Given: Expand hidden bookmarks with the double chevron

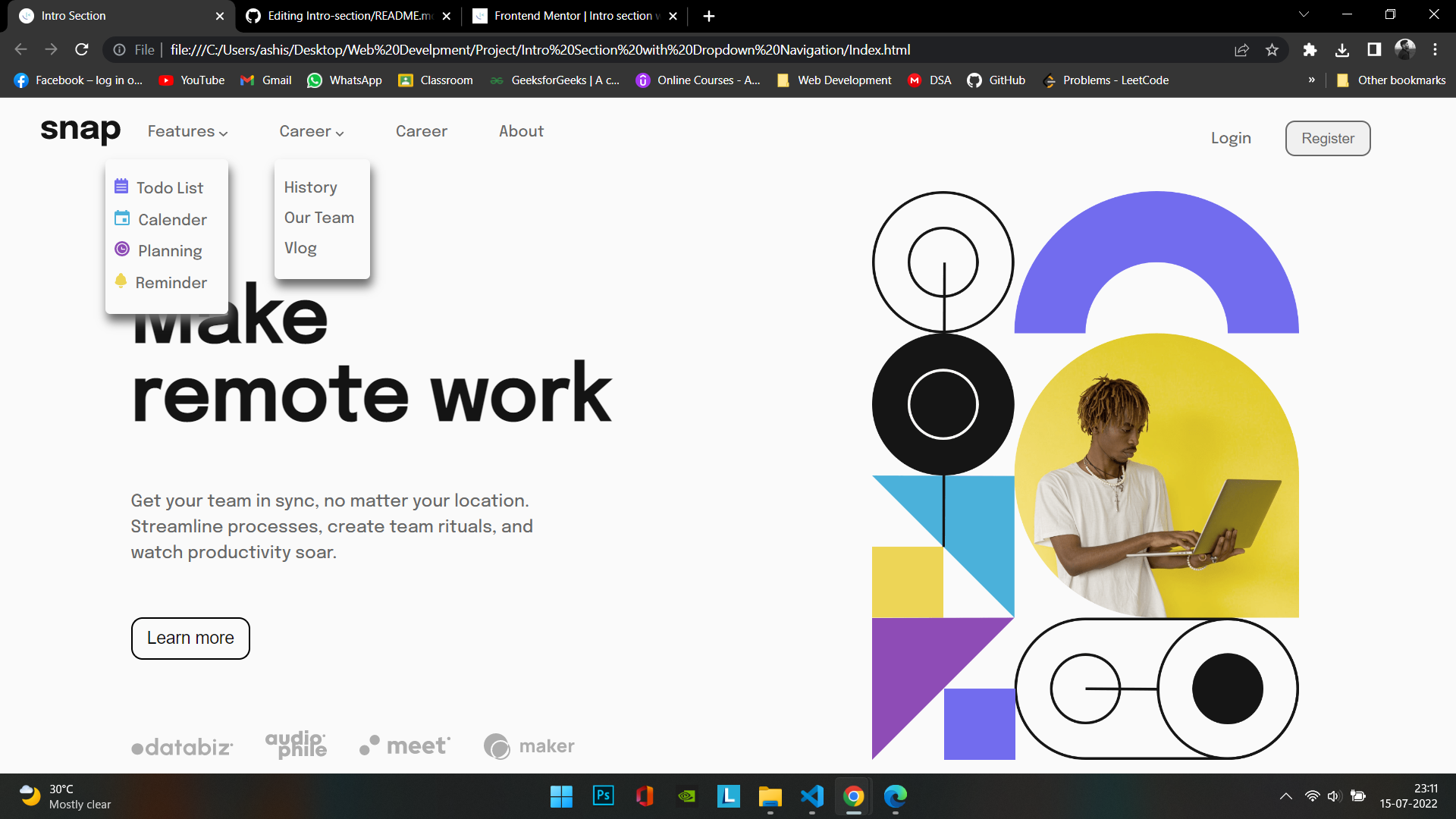Looking at the screenshot, I should 1311,80.
